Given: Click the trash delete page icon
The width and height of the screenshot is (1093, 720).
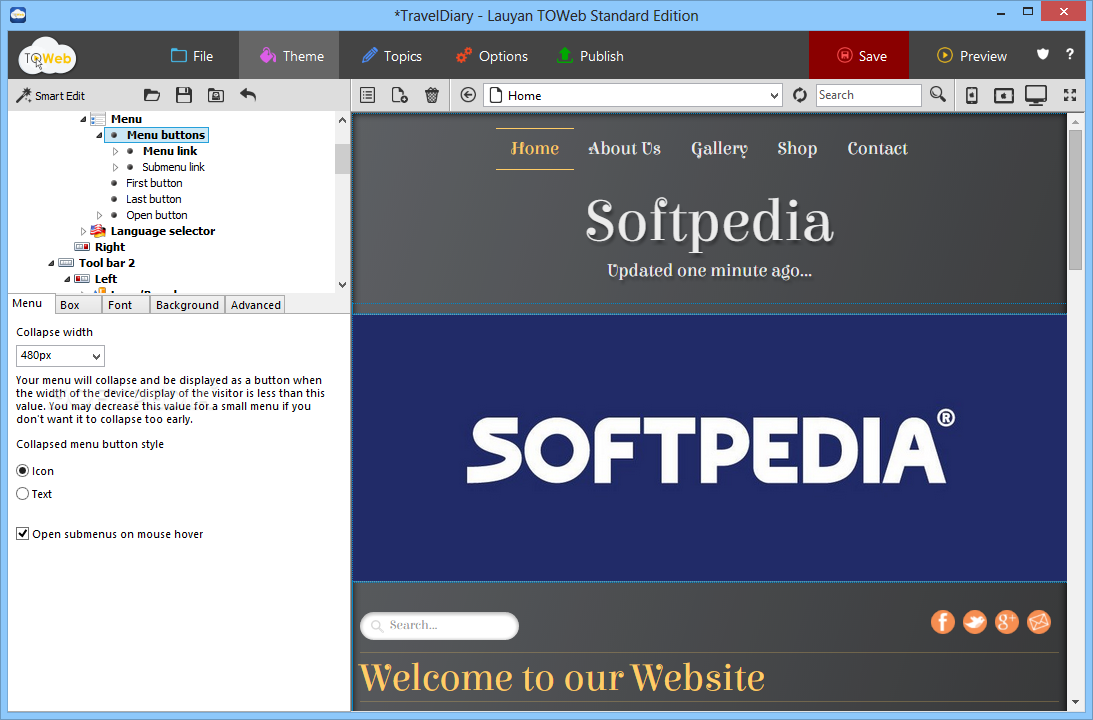Looking at the screenshot, I should tap(432, 95).
